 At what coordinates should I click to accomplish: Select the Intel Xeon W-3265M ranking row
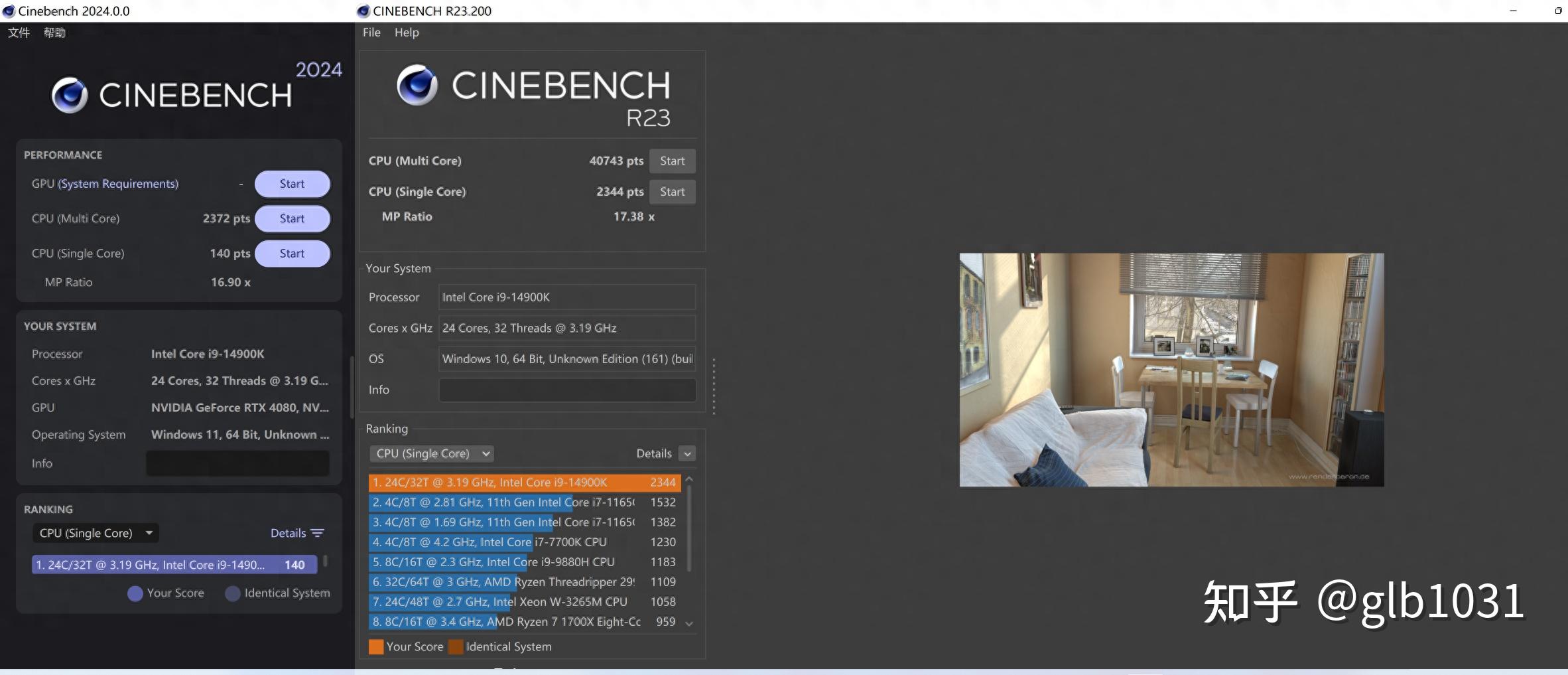coord(525,602)
